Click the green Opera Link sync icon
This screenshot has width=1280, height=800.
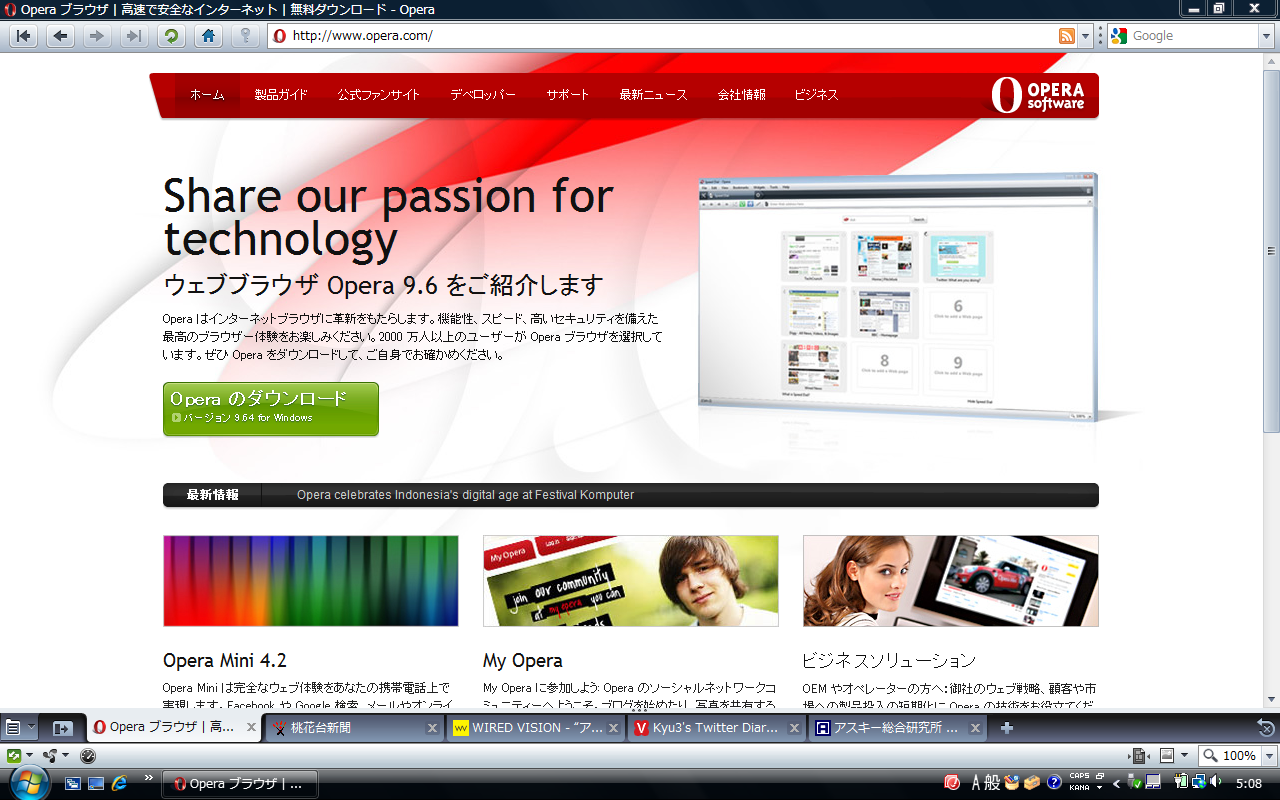click(x=14, y=756)
